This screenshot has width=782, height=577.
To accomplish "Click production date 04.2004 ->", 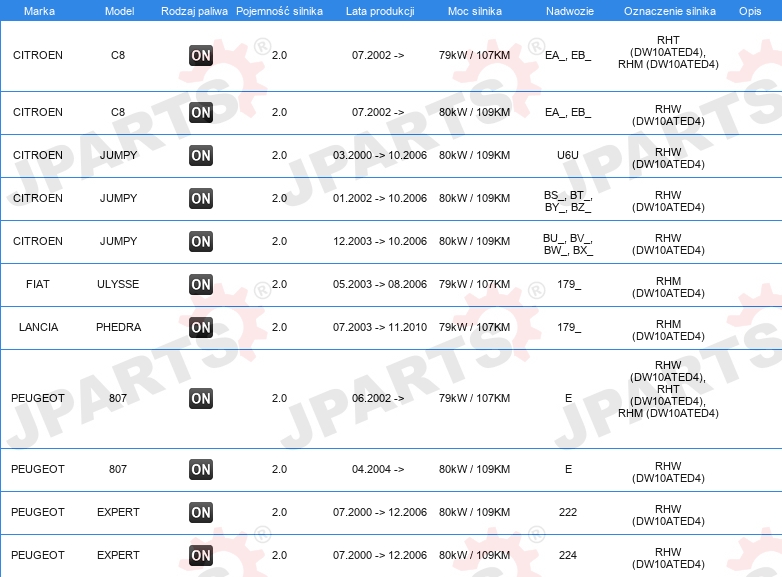I will (378, 469).
